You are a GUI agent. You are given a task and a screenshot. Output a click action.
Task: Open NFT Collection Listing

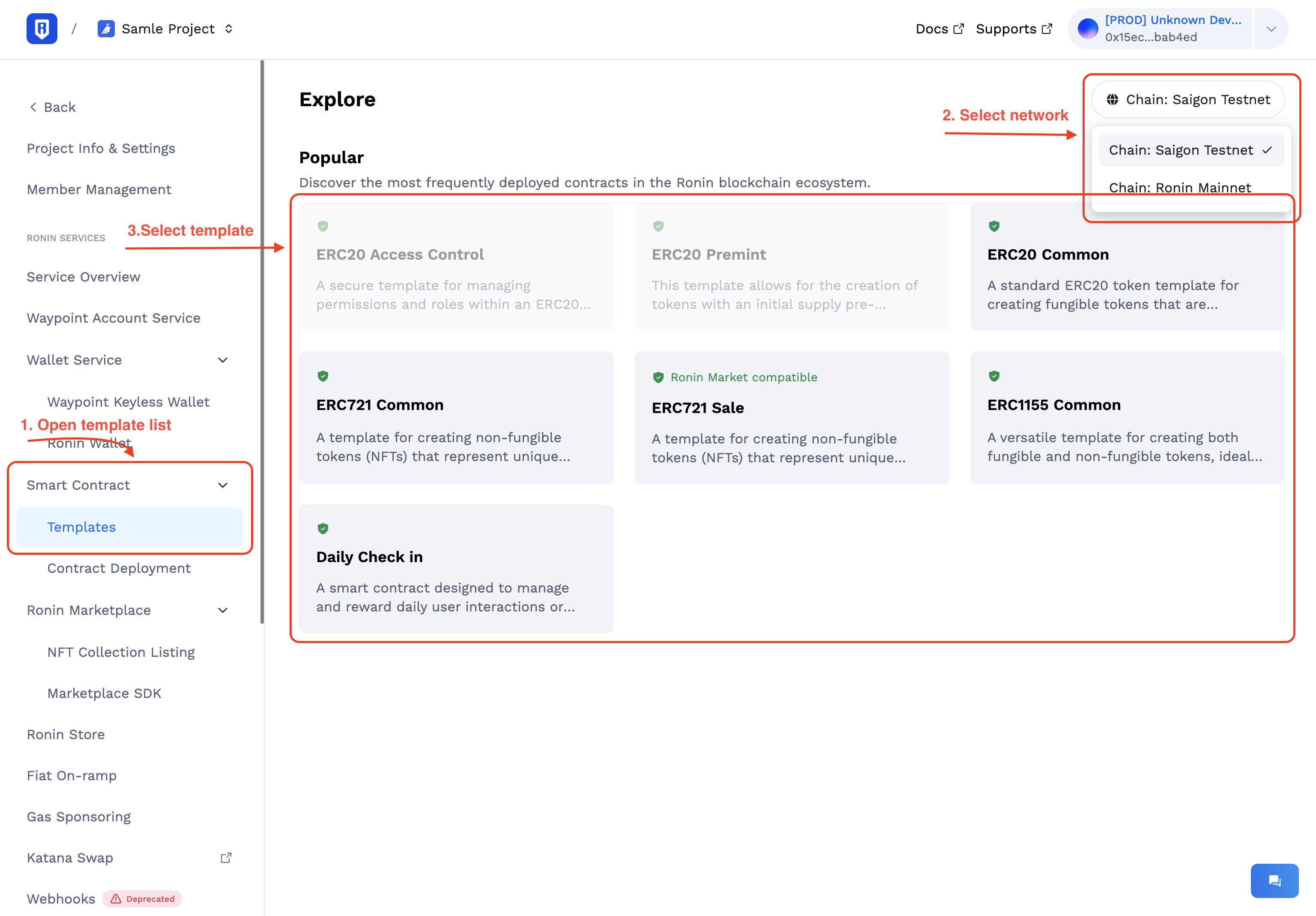point(121,653)
